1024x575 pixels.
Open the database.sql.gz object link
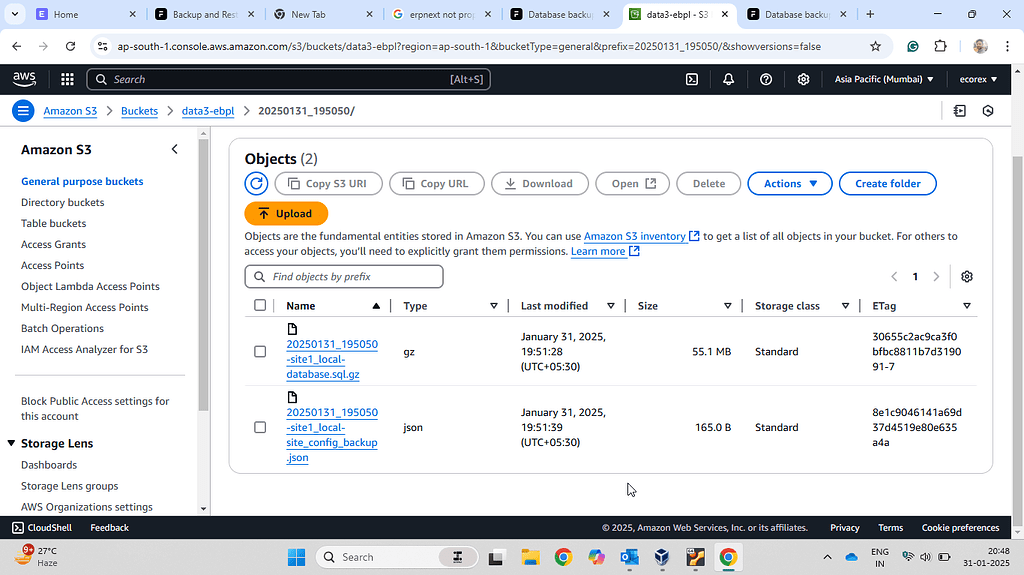(332, 359)
